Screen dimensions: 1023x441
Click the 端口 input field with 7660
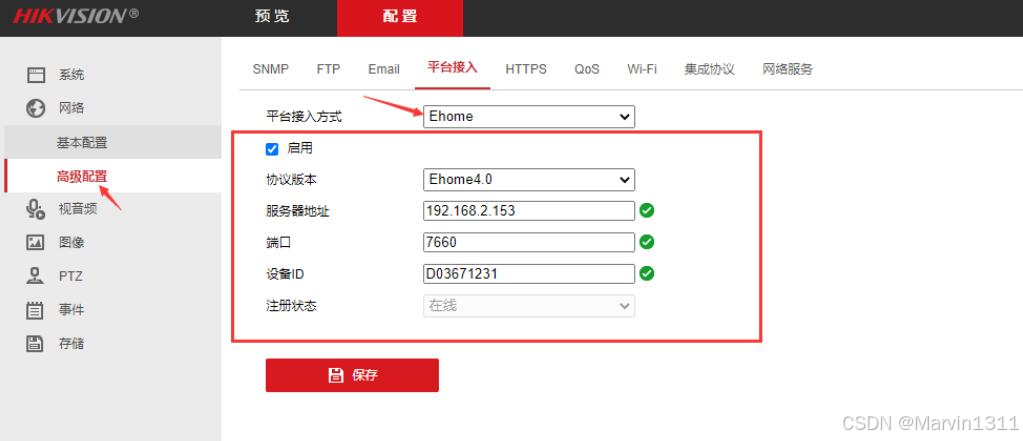528,242
